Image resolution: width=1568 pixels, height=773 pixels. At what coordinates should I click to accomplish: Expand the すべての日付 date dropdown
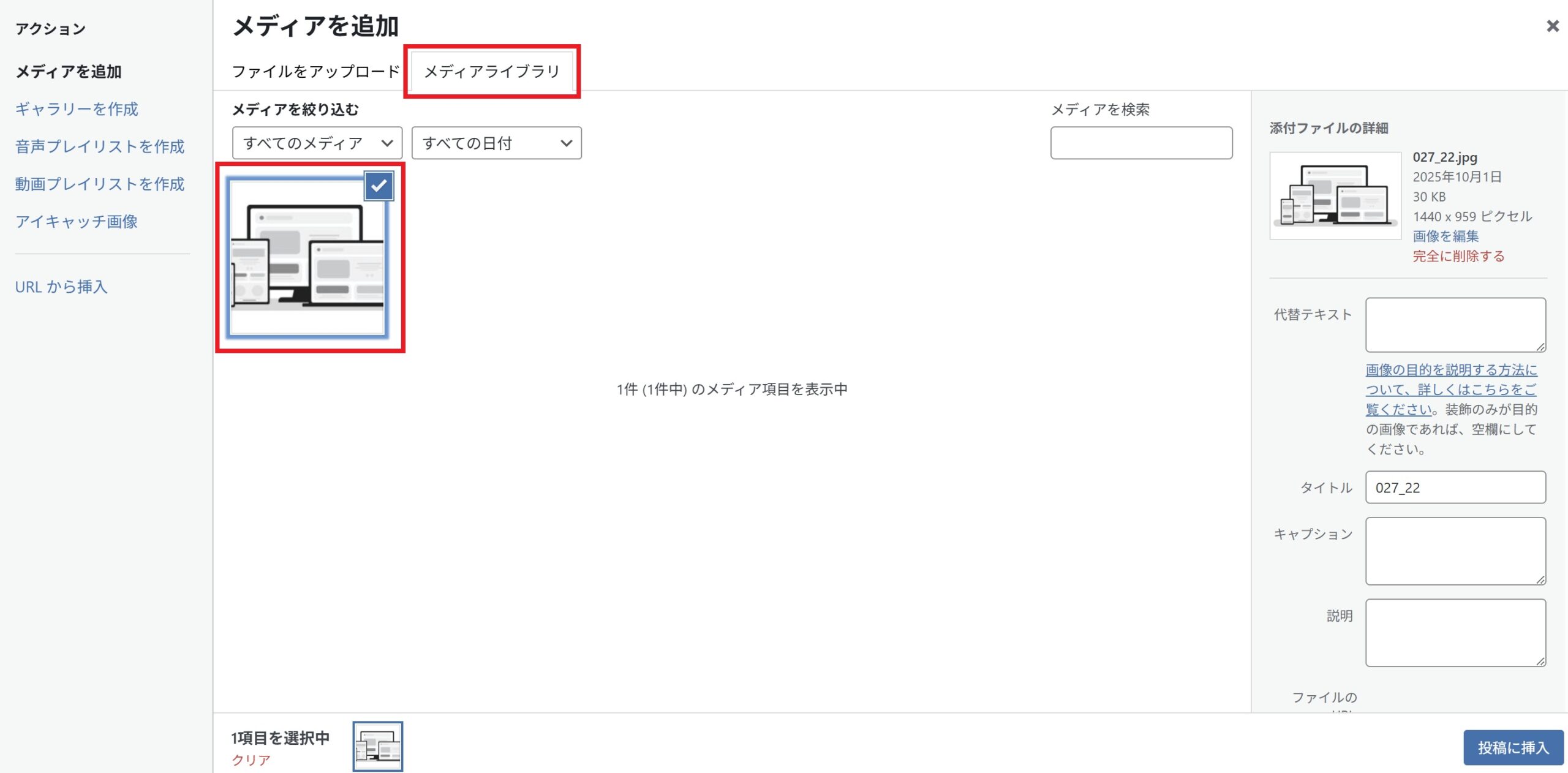pyautogui.click(x=496, y=143)
